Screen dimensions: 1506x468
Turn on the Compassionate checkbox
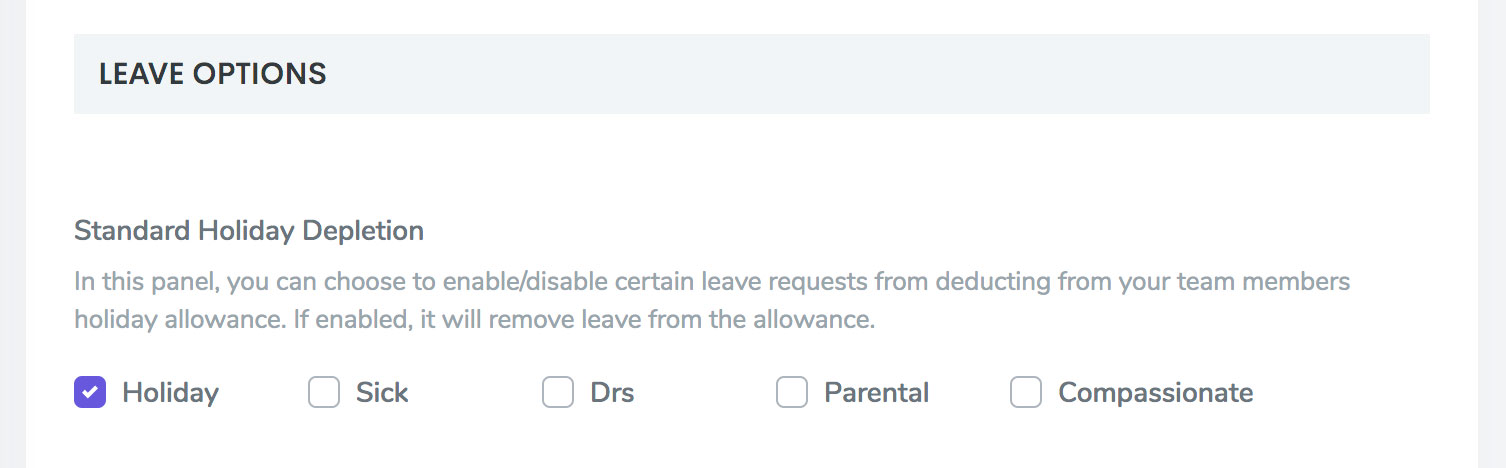pos(1026,392)
